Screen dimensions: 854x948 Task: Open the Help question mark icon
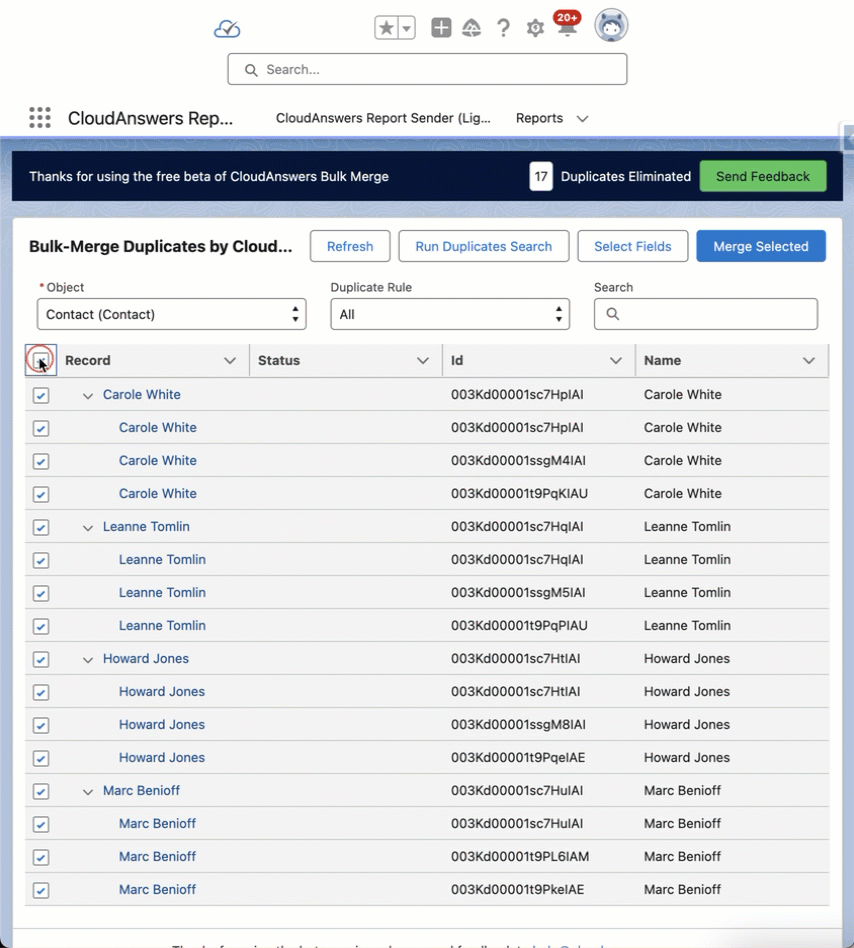point(503,28)
